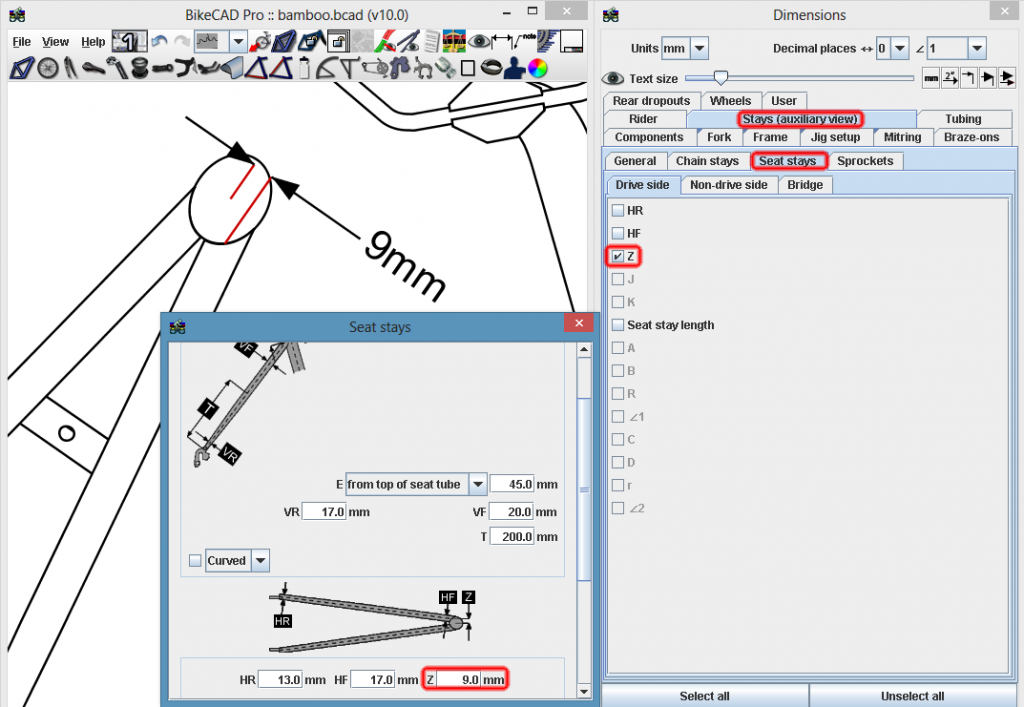Open the fork icon in the toolbar
The width and height of the screenshot is (1024, 707).
71,67
